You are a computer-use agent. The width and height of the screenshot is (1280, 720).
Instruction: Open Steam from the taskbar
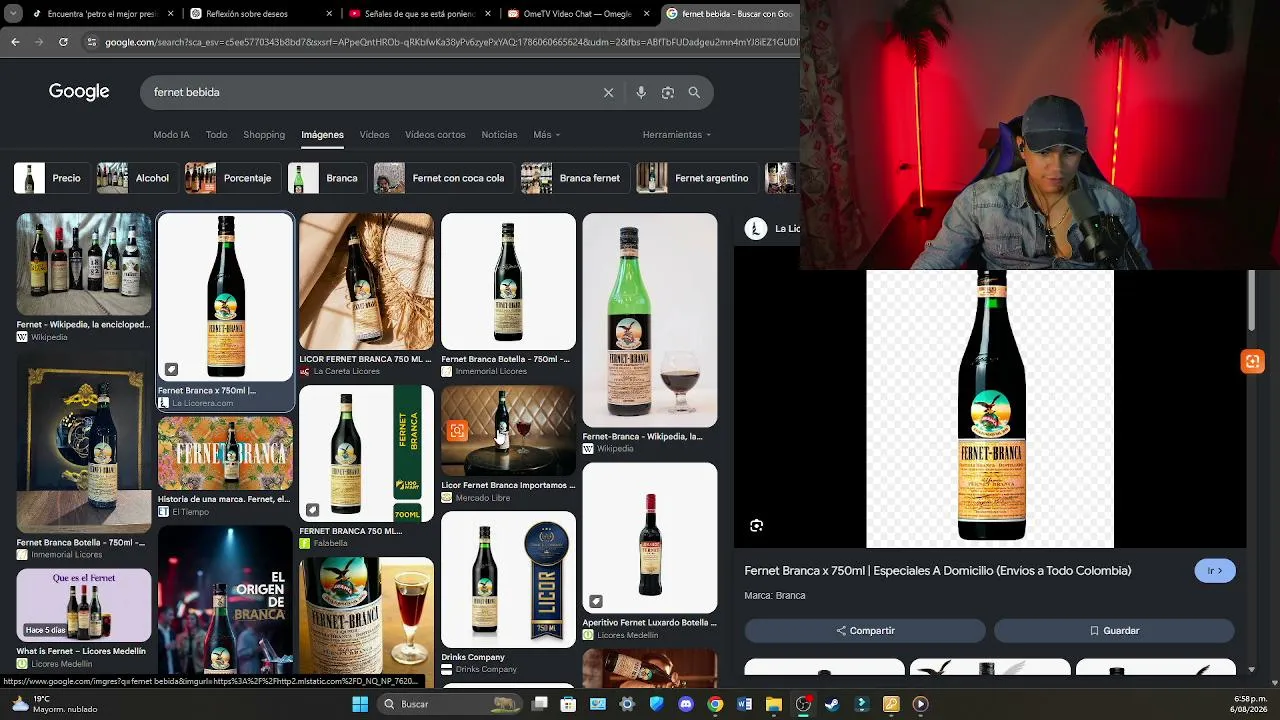(x=832, y=704)
